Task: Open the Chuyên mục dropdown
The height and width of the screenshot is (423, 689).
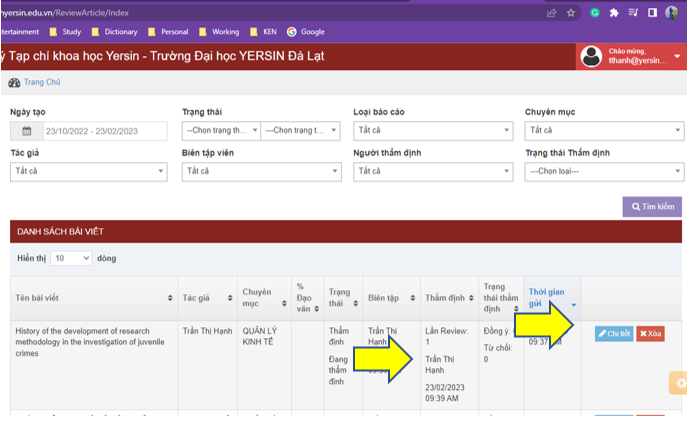Action: [x=603, y=131]
